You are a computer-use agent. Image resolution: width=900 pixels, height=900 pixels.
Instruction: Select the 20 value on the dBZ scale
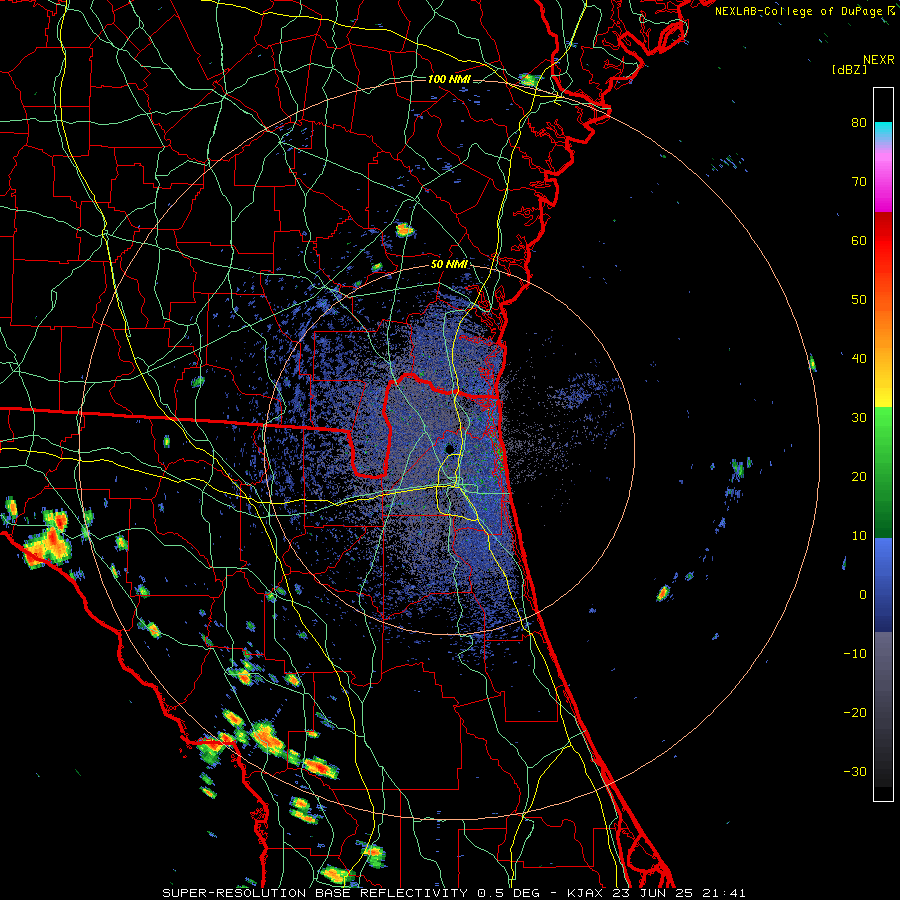[859, 476]
